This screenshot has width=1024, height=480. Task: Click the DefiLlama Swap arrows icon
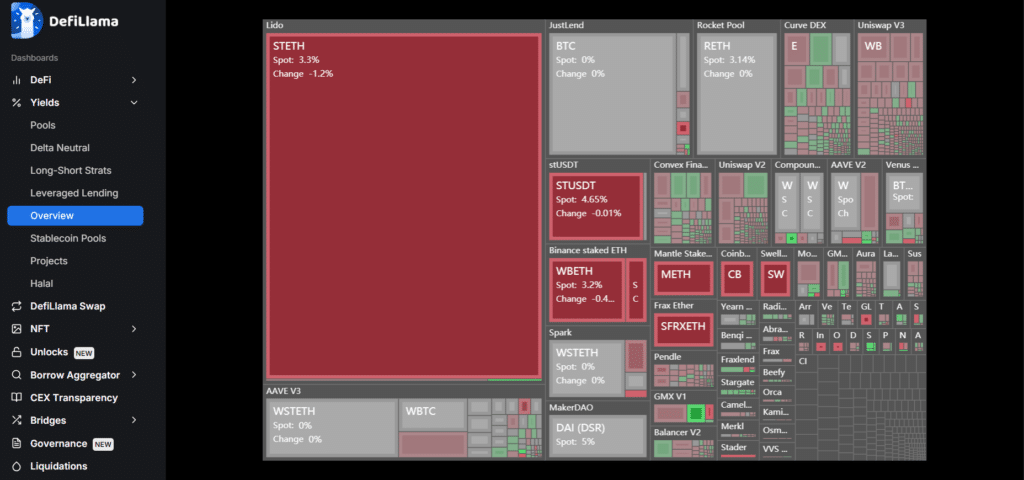(x=16, y=306)
